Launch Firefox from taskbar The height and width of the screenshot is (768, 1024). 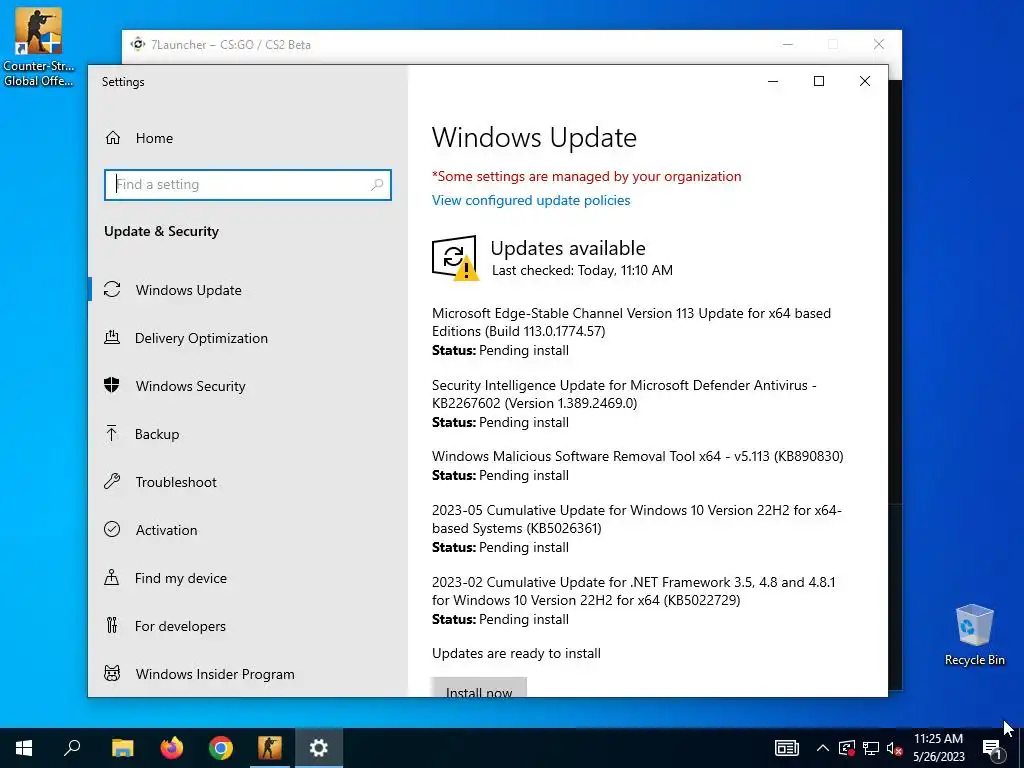tap(172, 748)
